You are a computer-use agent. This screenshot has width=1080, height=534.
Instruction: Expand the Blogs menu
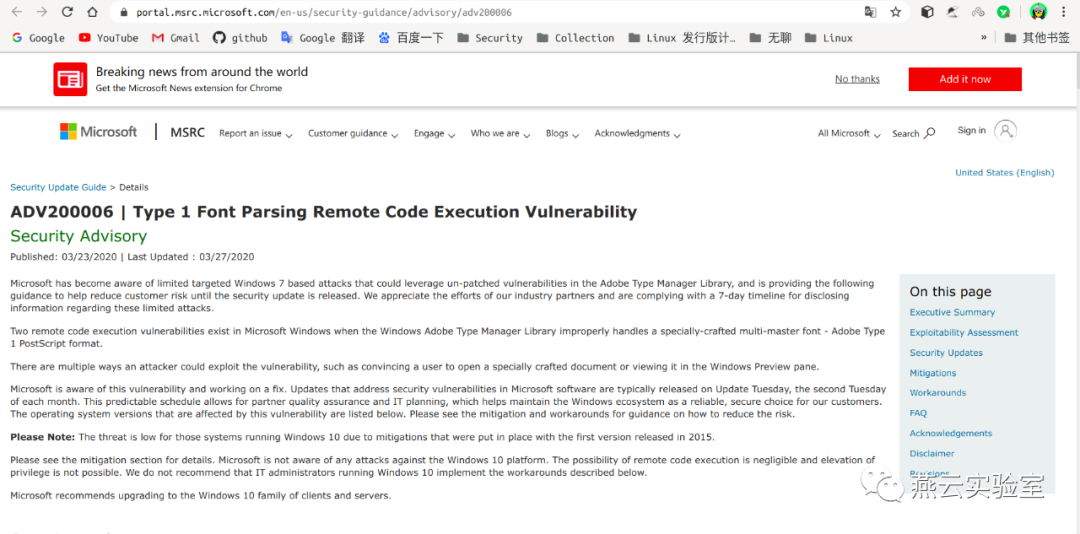(x=562, y=134)
